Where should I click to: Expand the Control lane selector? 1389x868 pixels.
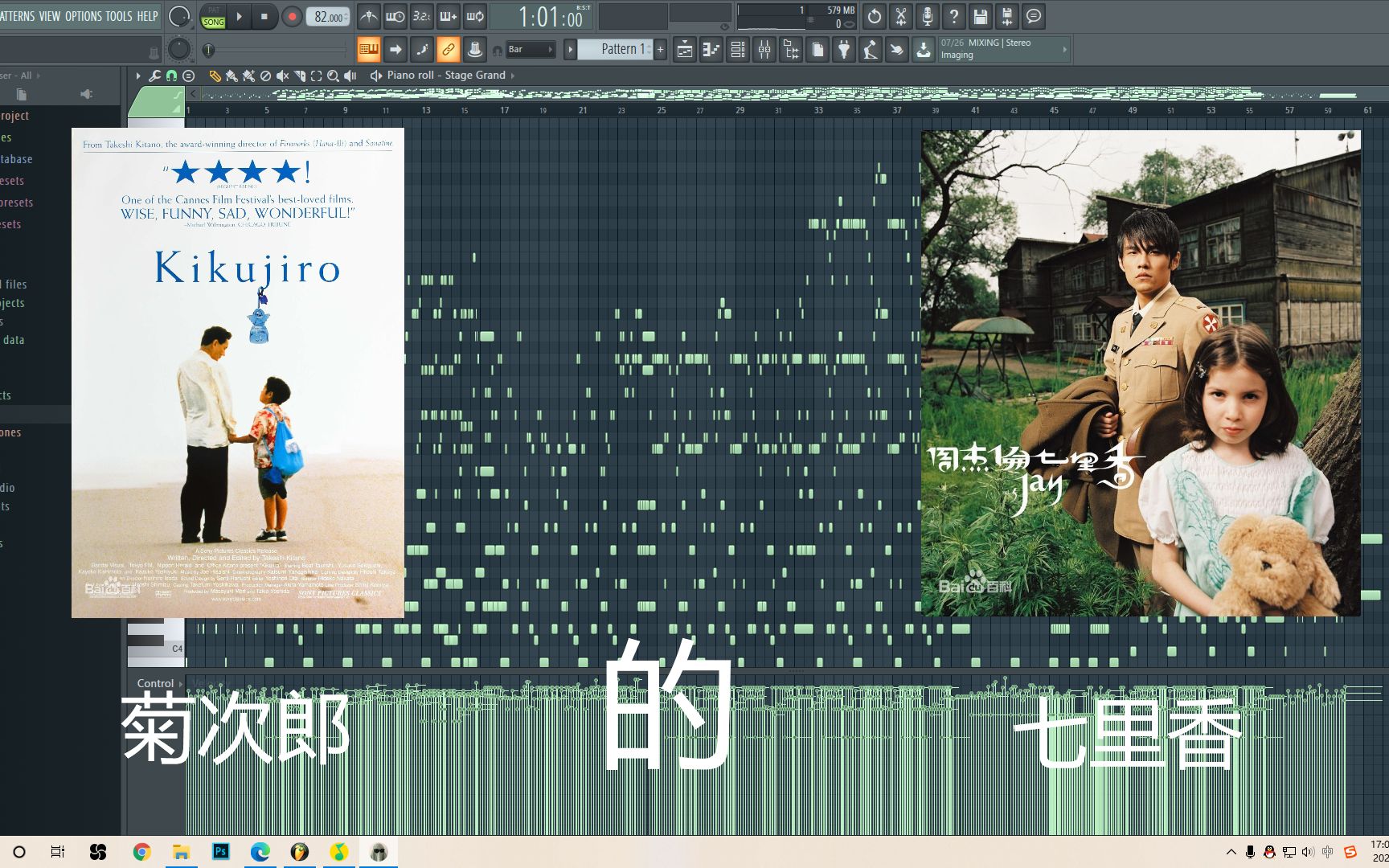[x=160, y=683]
